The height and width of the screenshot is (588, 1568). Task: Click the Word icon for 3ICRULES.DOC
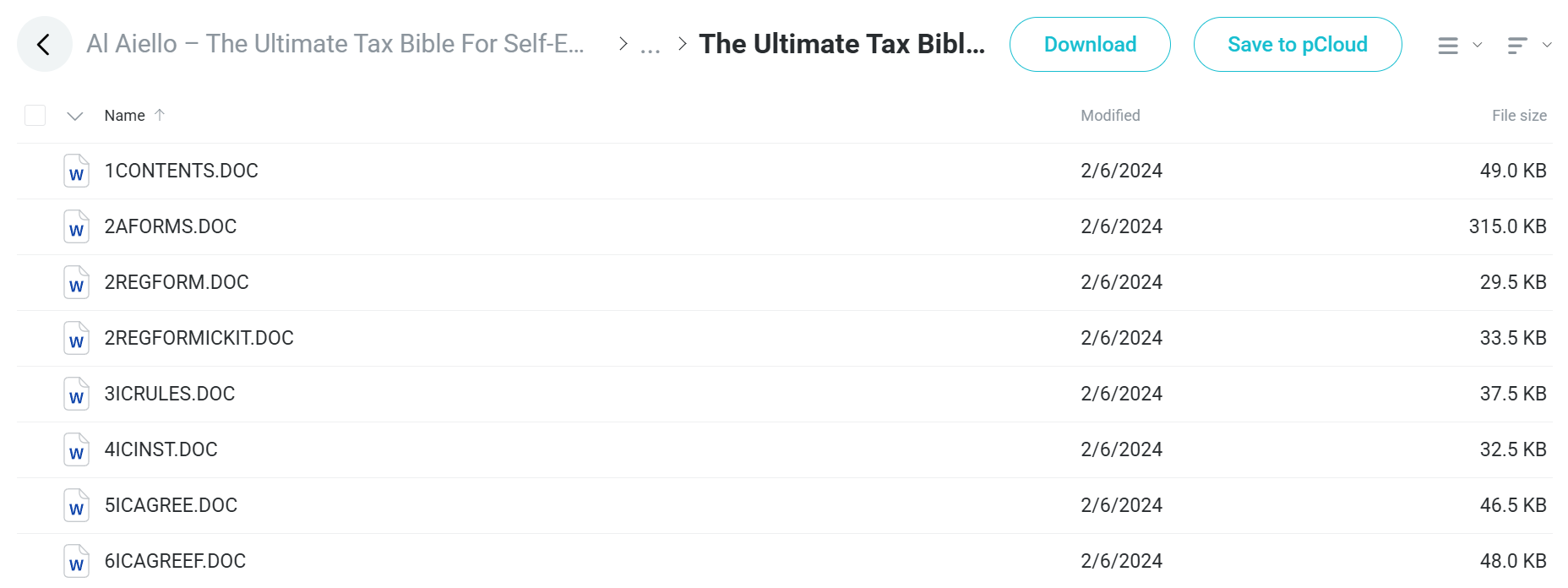pos(76,394)
